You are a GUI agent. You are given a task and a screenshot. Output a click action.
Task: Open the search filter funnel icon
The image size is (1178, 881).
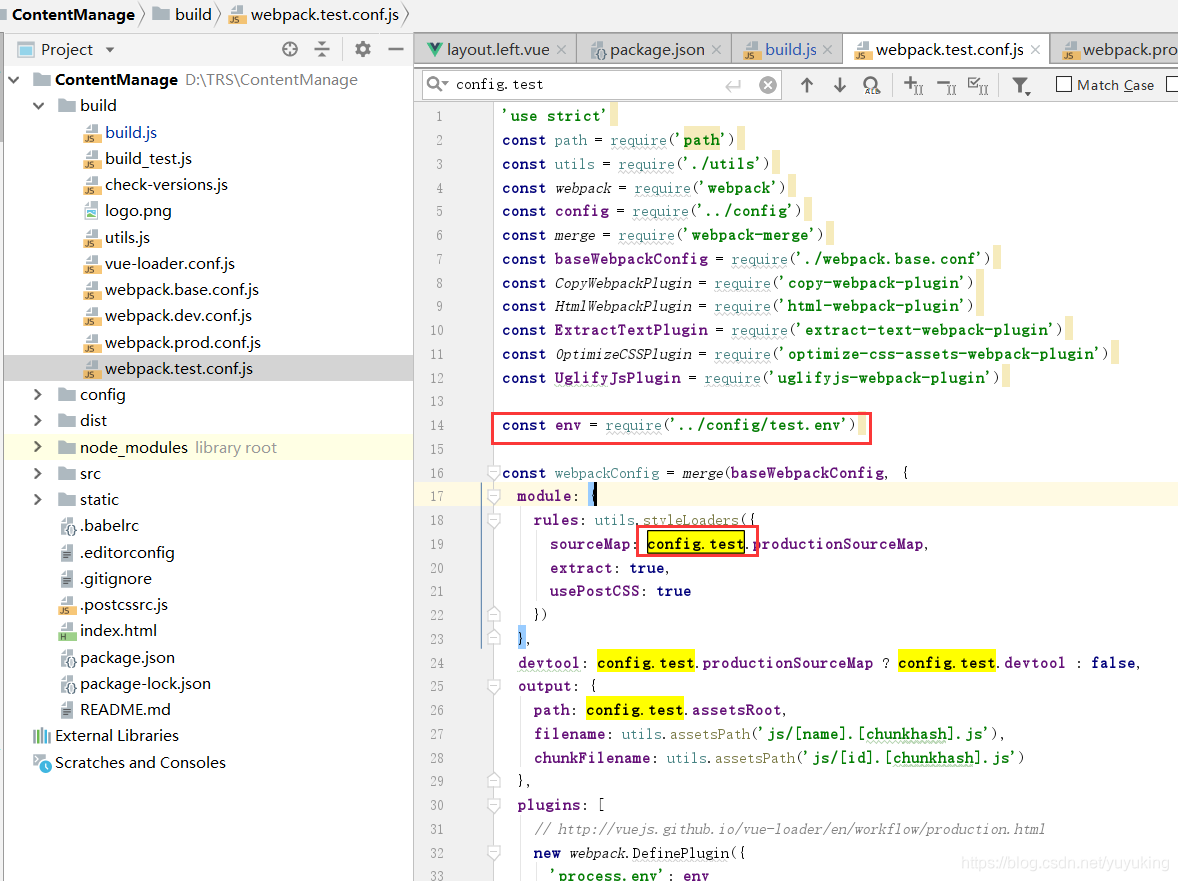[x=1021, y=86]
